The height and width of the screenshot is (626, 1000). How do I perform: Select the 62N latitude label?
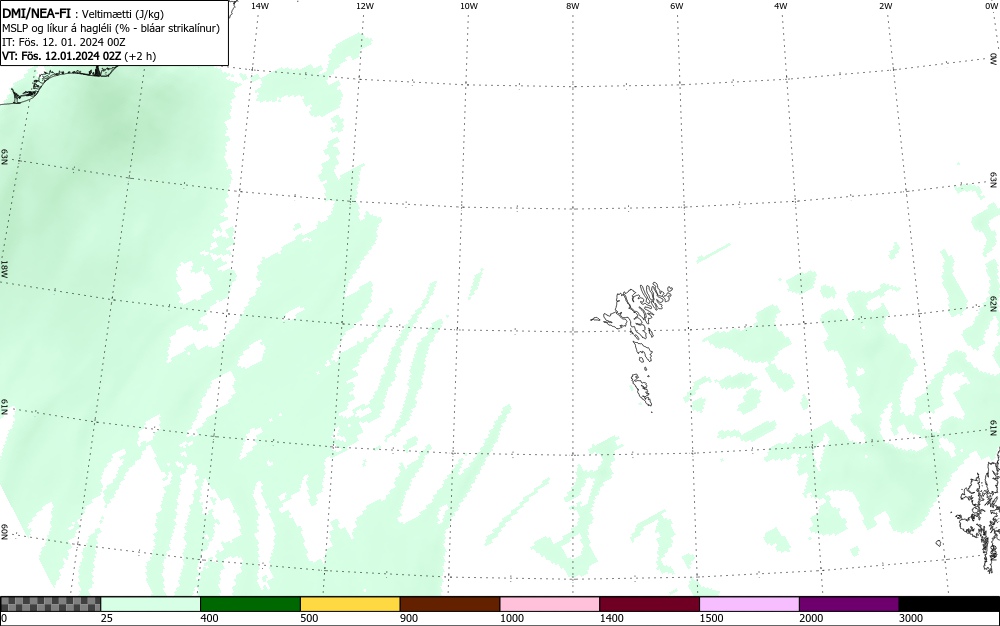[x=994, y=303]
